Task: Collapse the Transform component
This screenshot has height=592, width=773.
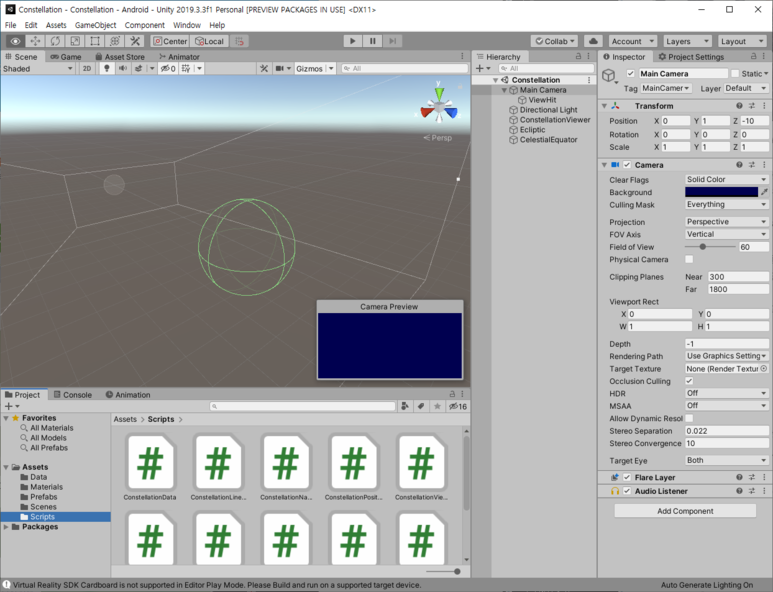Action: coord(604,105)
